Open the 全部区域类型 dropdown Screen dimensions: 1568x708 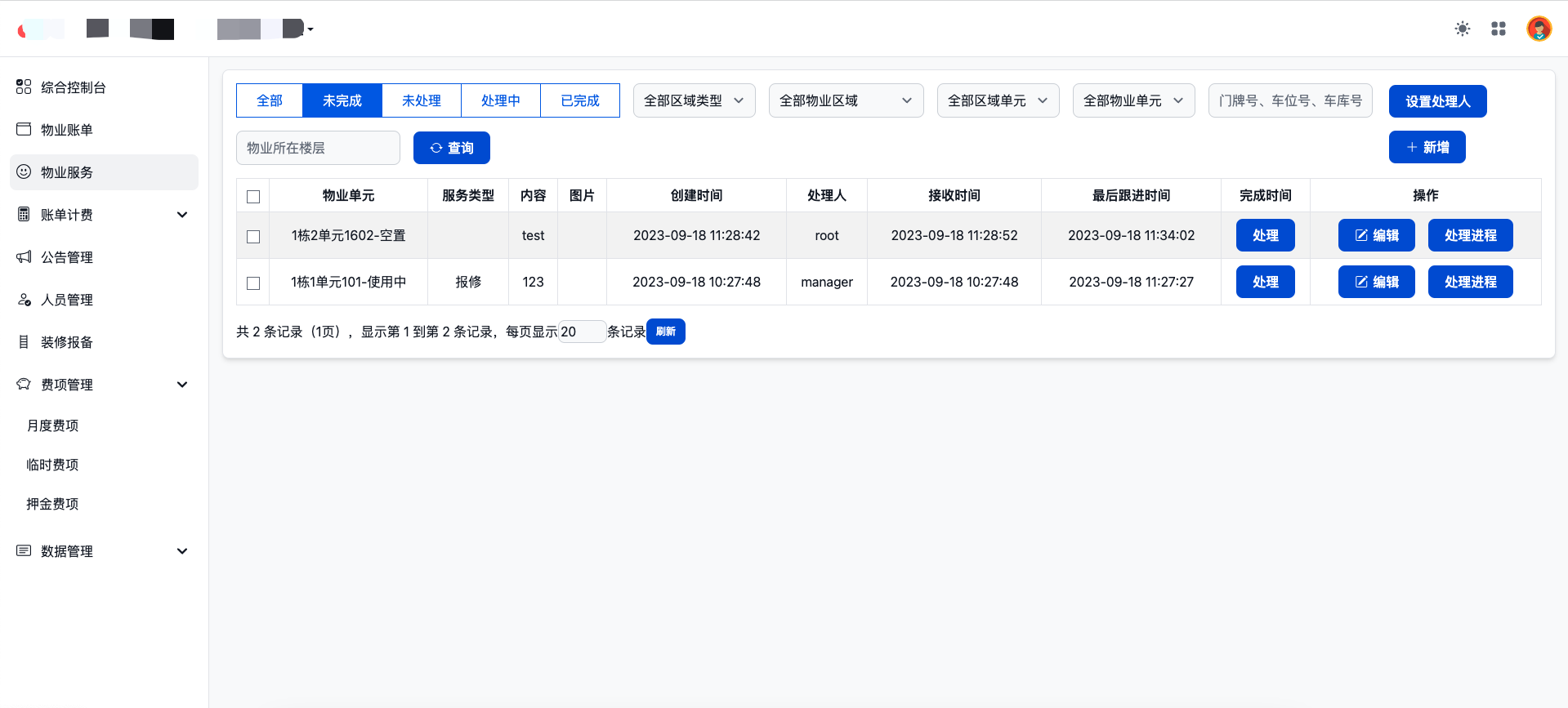click(x=695, y=100)
